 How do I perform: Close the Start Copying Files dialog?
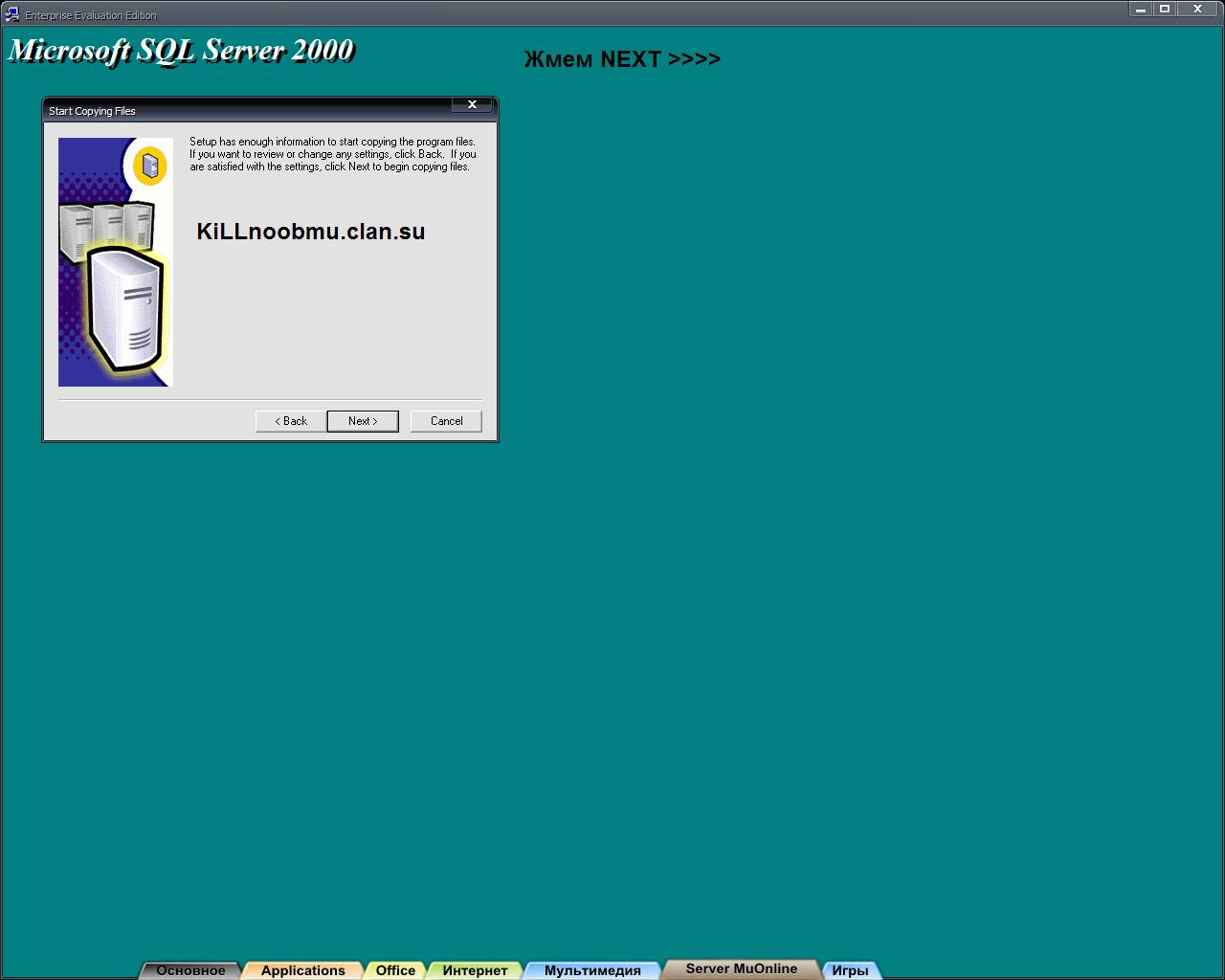(472, 104)
